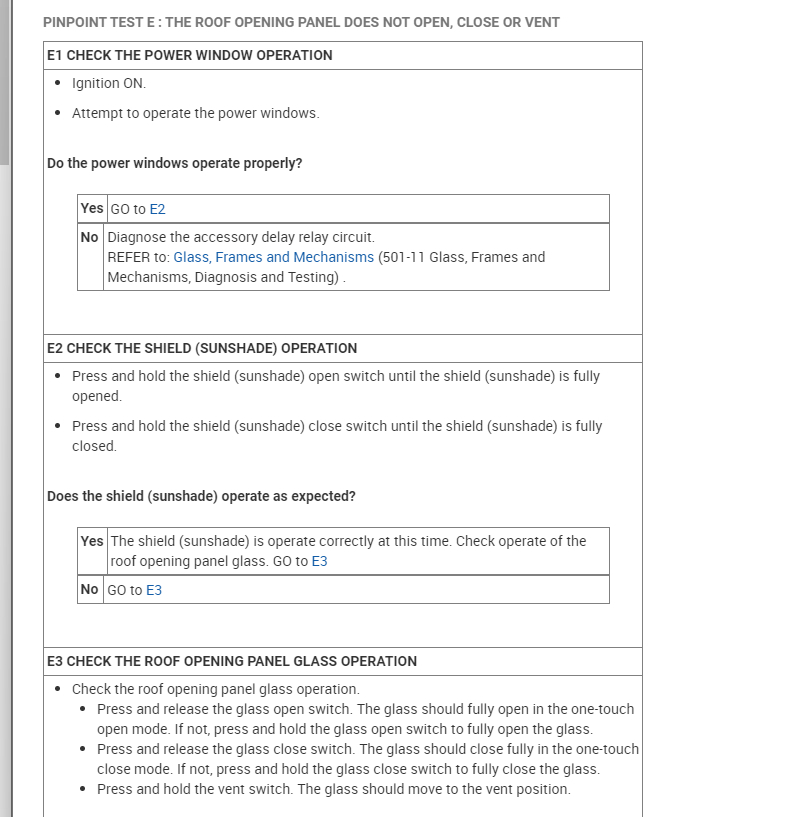Click the 'Attempt to operate the power windows' step
This screenshot has width=786, height=817.
(195, 113)
